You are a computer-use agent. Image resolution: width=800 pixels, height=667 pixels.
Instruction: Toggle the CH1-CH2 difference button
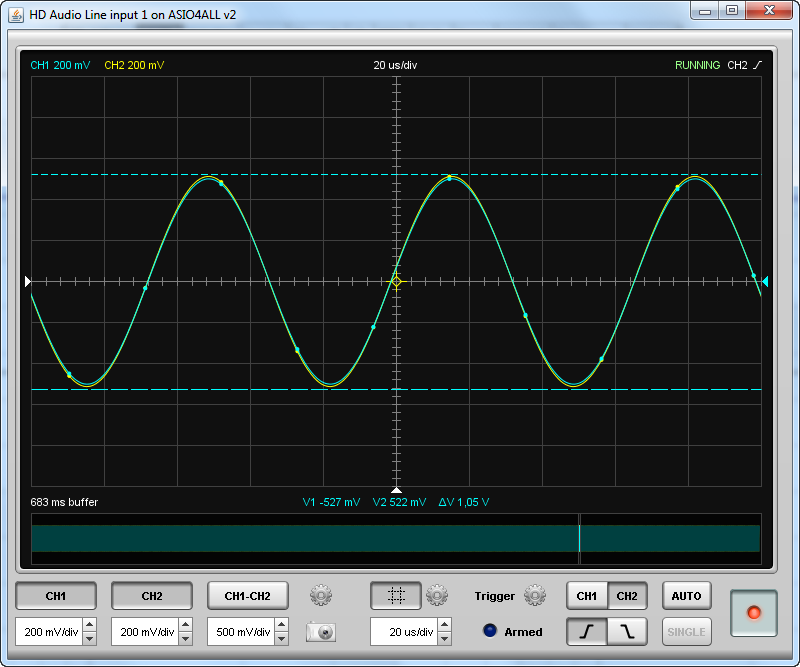coord(247,596)
